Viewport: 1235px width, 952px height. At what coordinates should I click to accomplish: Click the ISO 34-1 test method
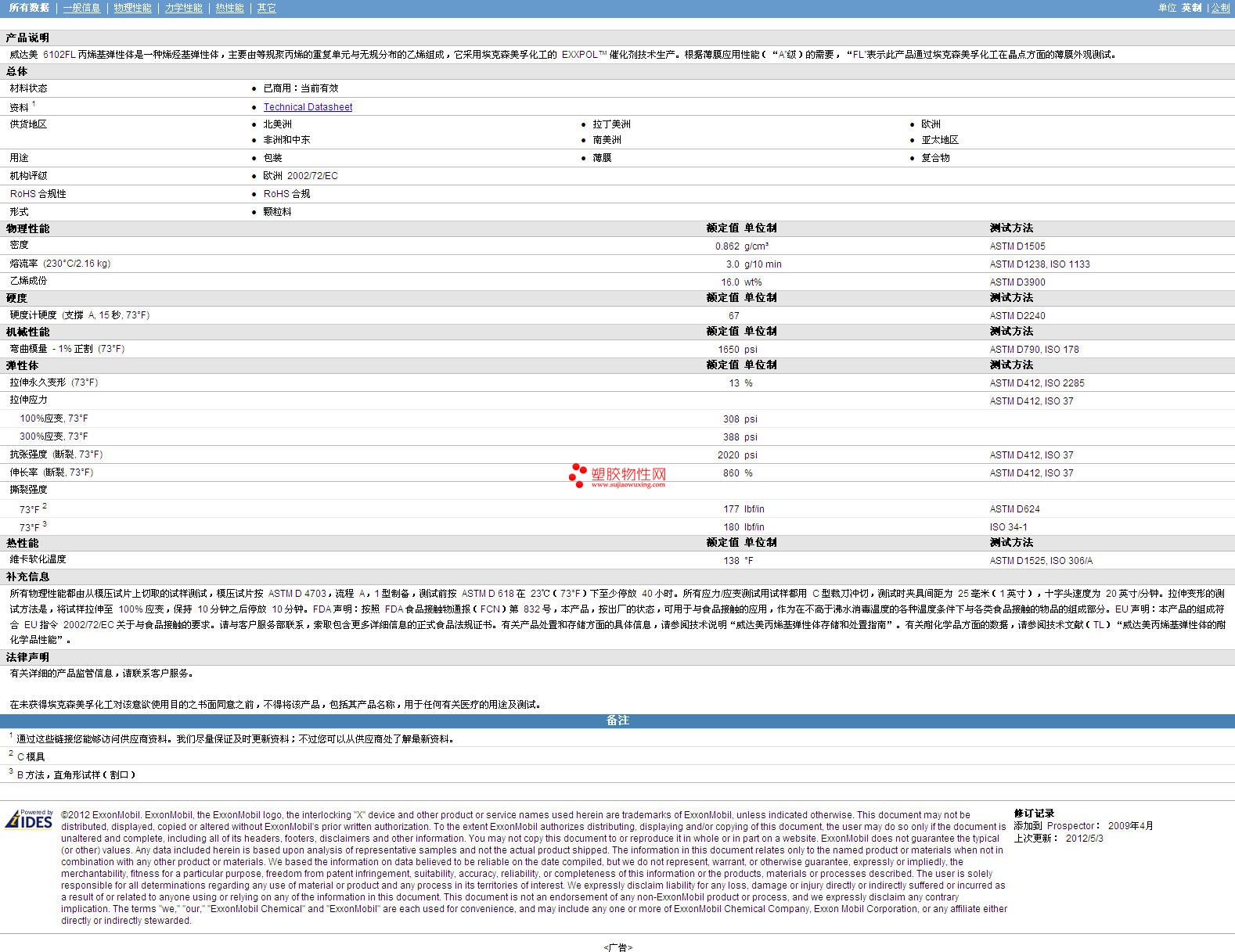[x=1009, y=527]
